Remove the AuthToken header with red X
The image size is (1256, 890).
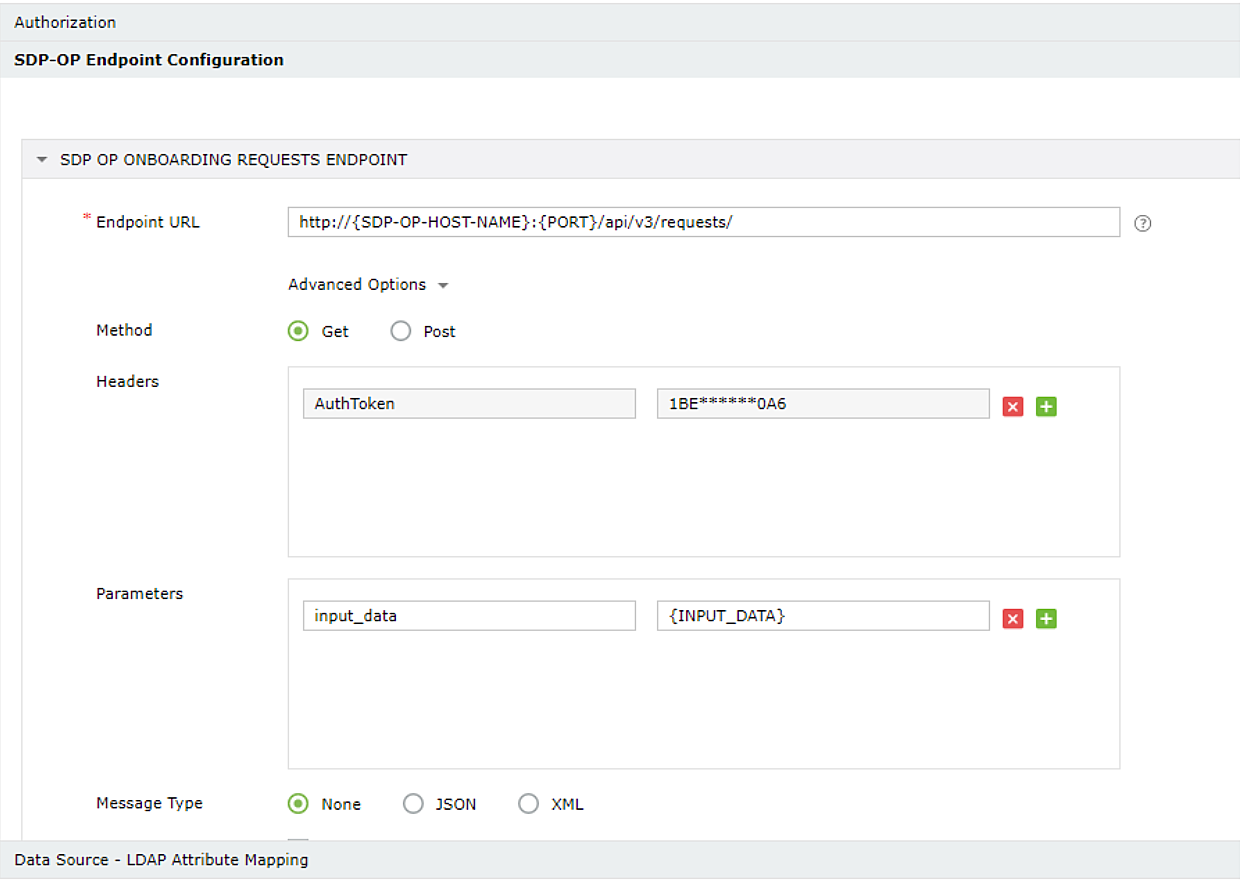[1013, 406]
